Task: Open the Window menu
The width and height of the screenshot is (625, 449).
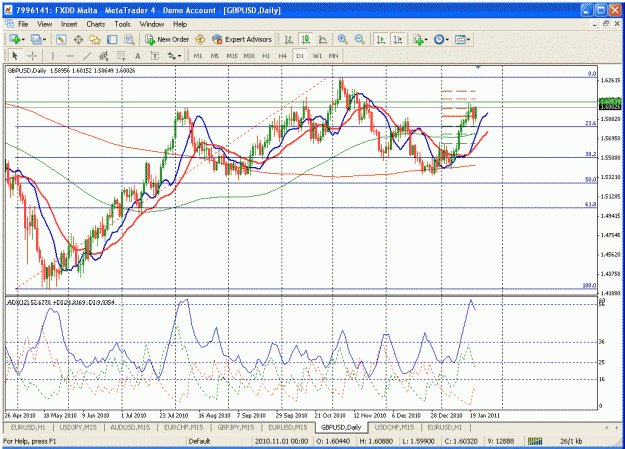Action: 151,24
